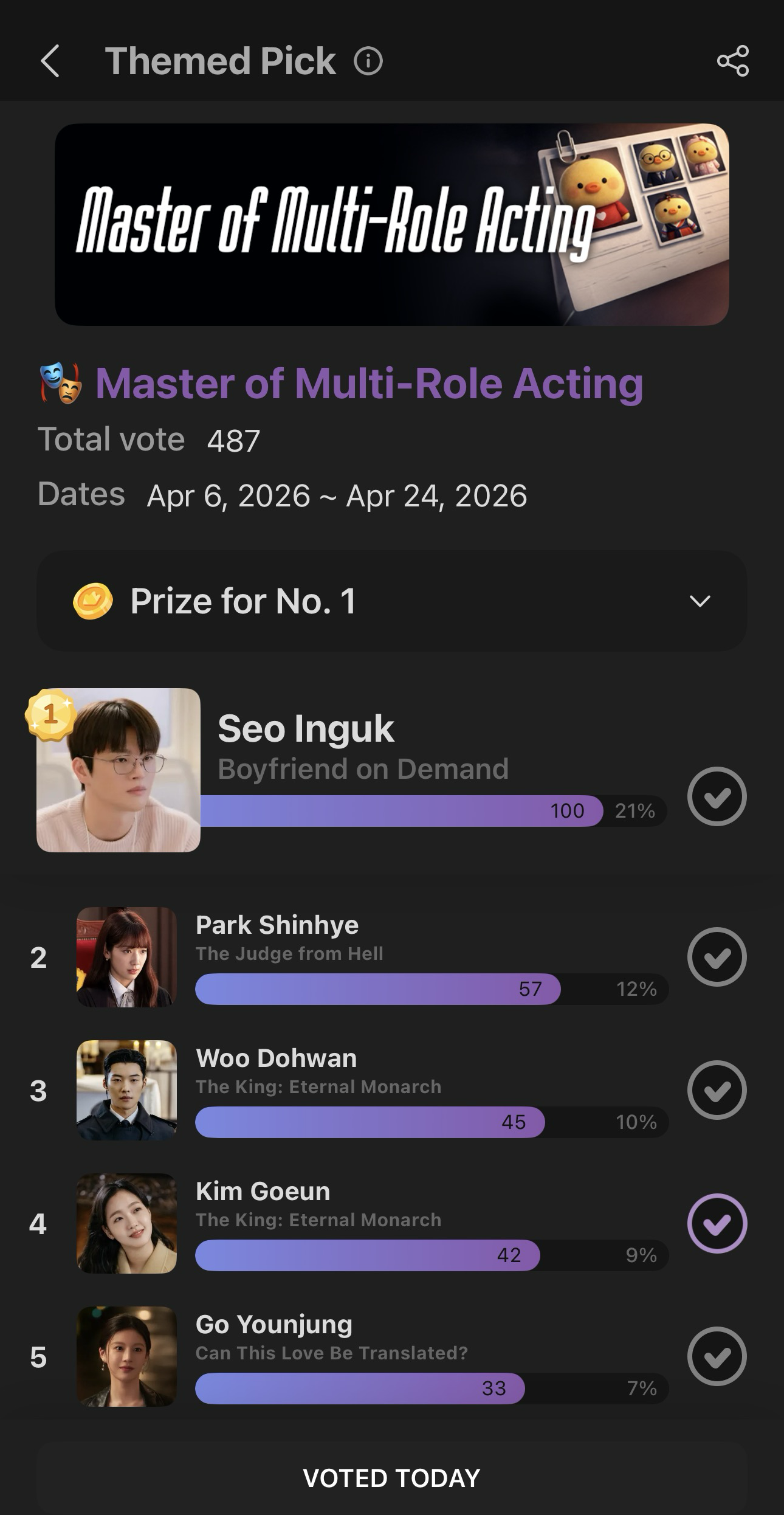Click the gold crown coin icon

pos(92,601)
